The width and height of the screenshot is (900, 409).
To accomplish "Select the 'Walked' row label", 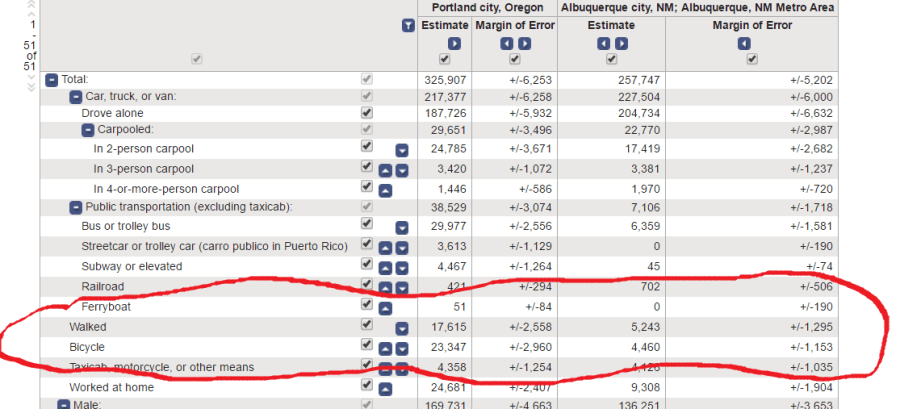I will tap(87, 327).
